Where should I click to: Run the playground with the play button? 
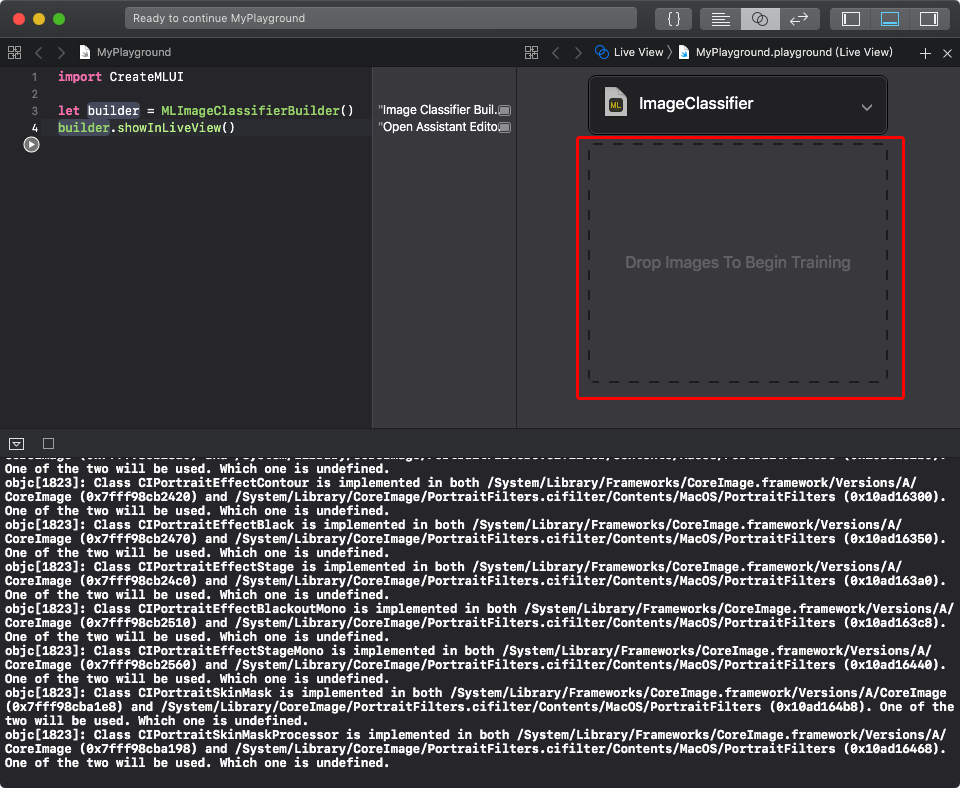[x=31, y=144]
